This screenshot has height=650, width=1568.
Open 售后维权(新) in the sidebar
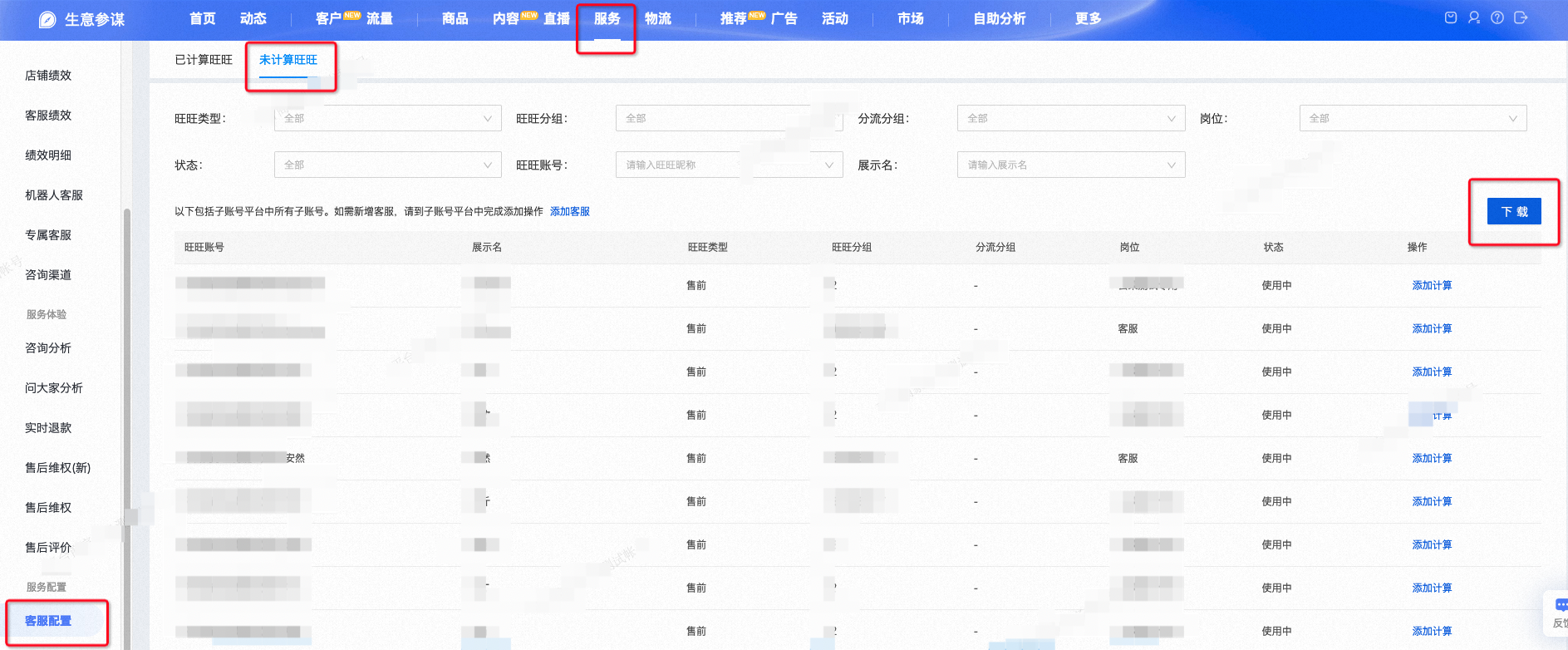click(x=58, y=467)
